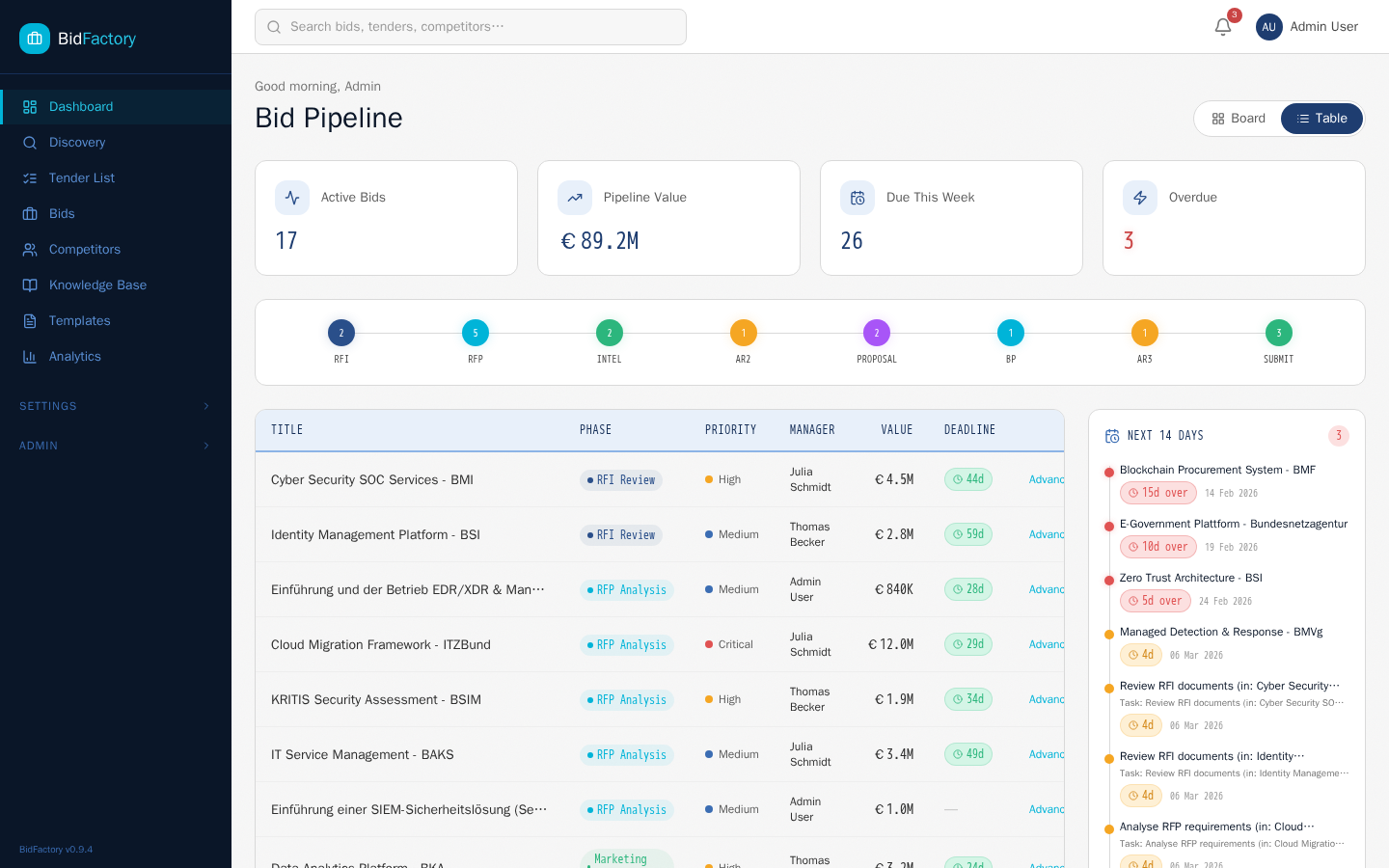Open Cloud Migration Framework - ITZBund row
1389x868 pixels.
[660, 644]
